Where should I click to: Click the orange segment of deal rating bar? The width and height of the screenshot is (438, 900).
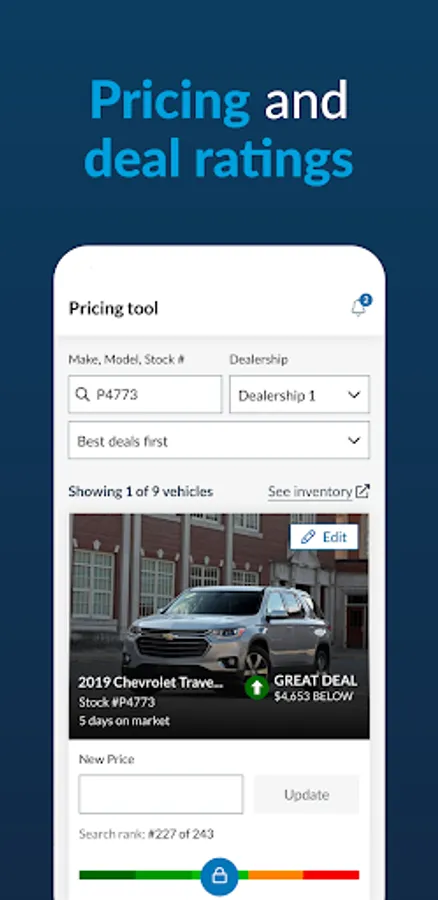[x=276, y=875]
